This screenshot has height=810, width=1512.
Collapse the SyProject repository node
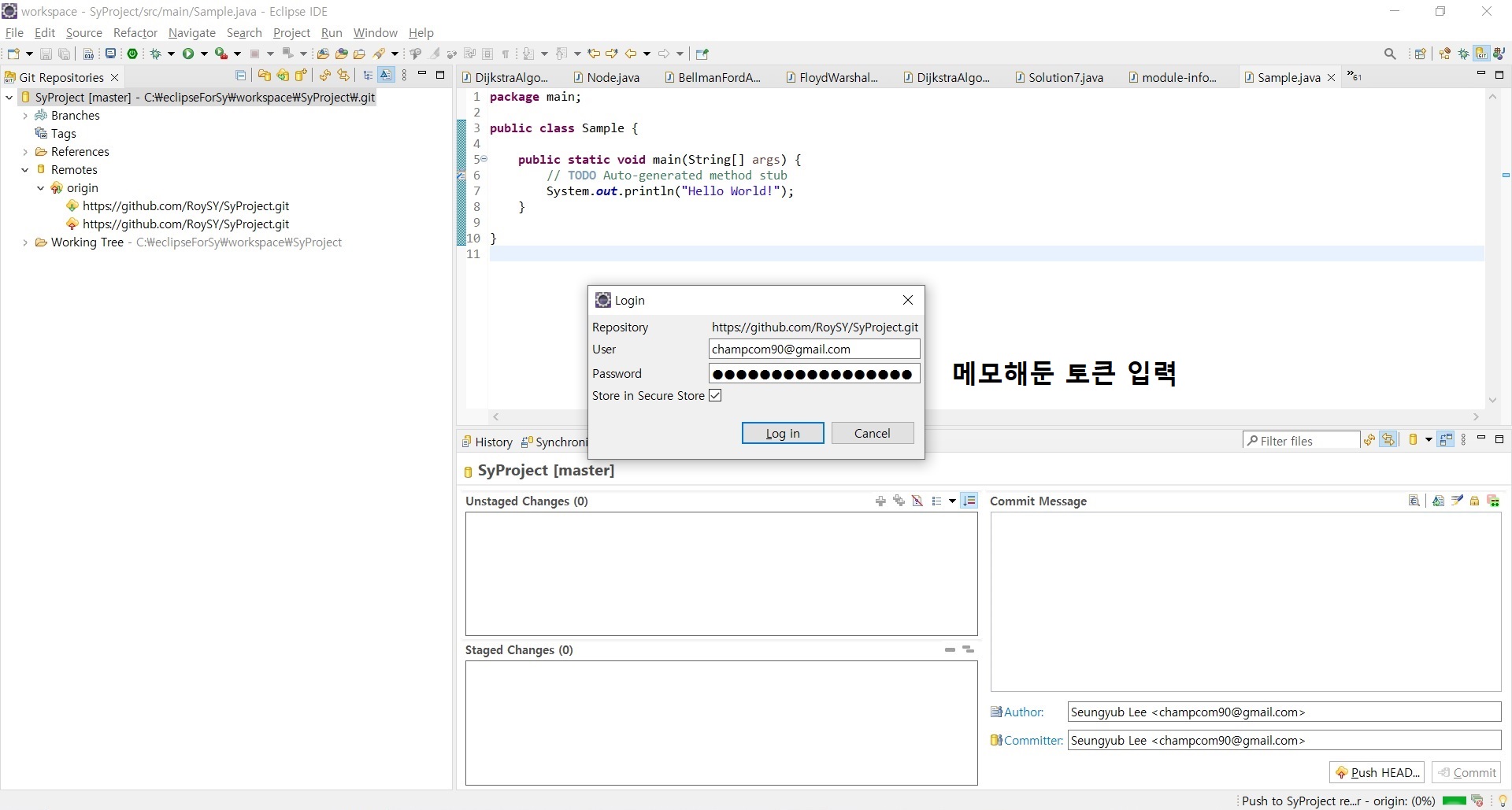(9, 98)
